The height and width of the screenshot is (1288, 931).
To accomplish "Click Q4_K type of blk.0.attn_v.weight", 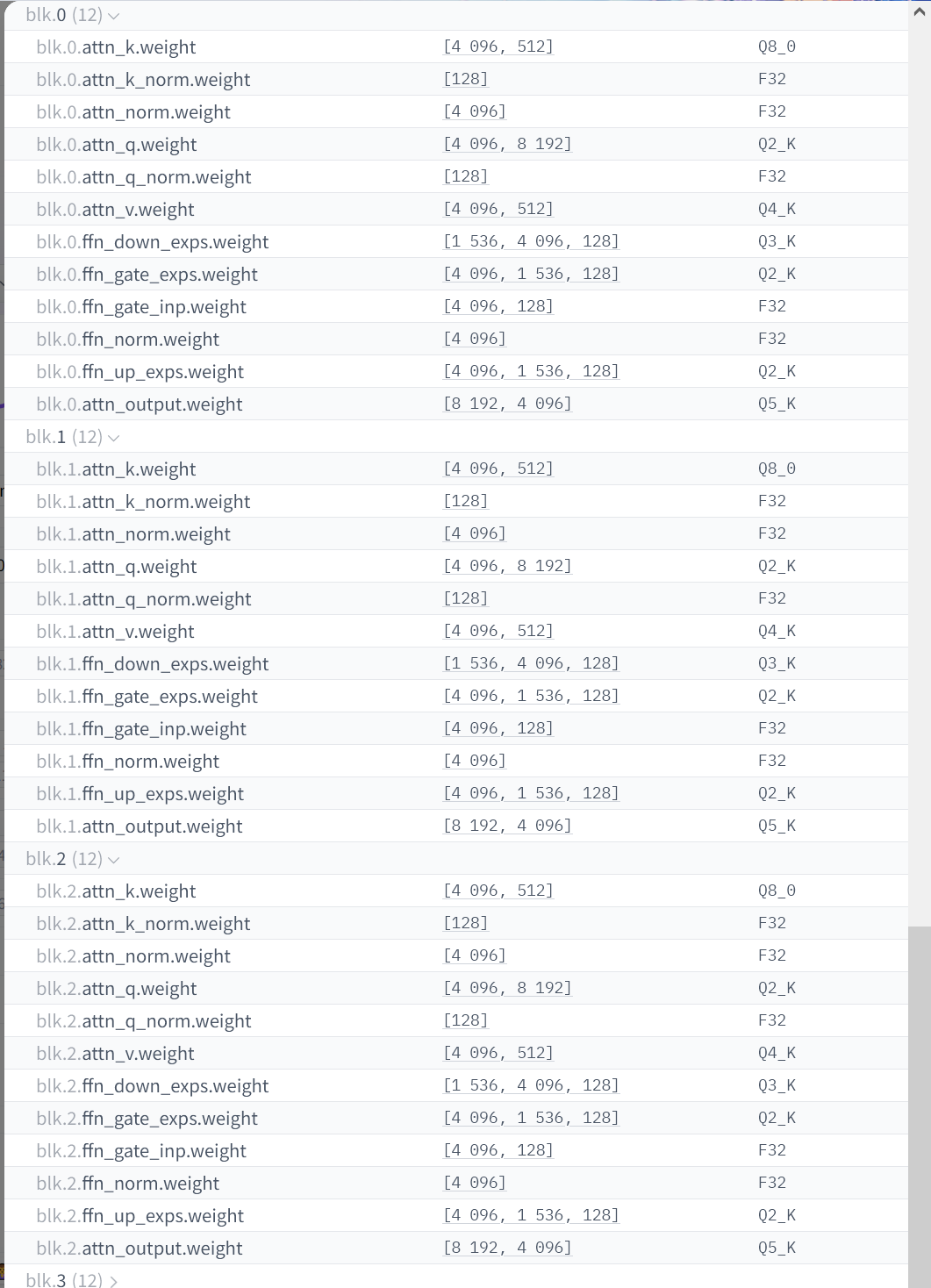I will [x=777, y=209].
